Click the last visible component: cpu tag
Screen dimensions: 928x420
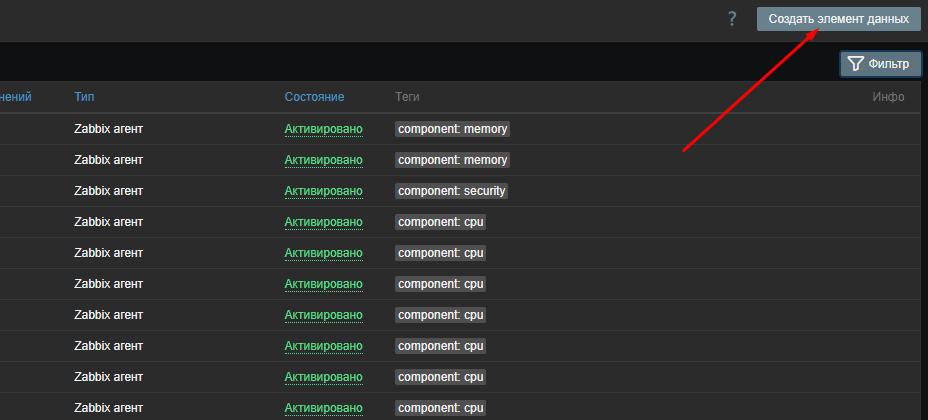point(440,408)
